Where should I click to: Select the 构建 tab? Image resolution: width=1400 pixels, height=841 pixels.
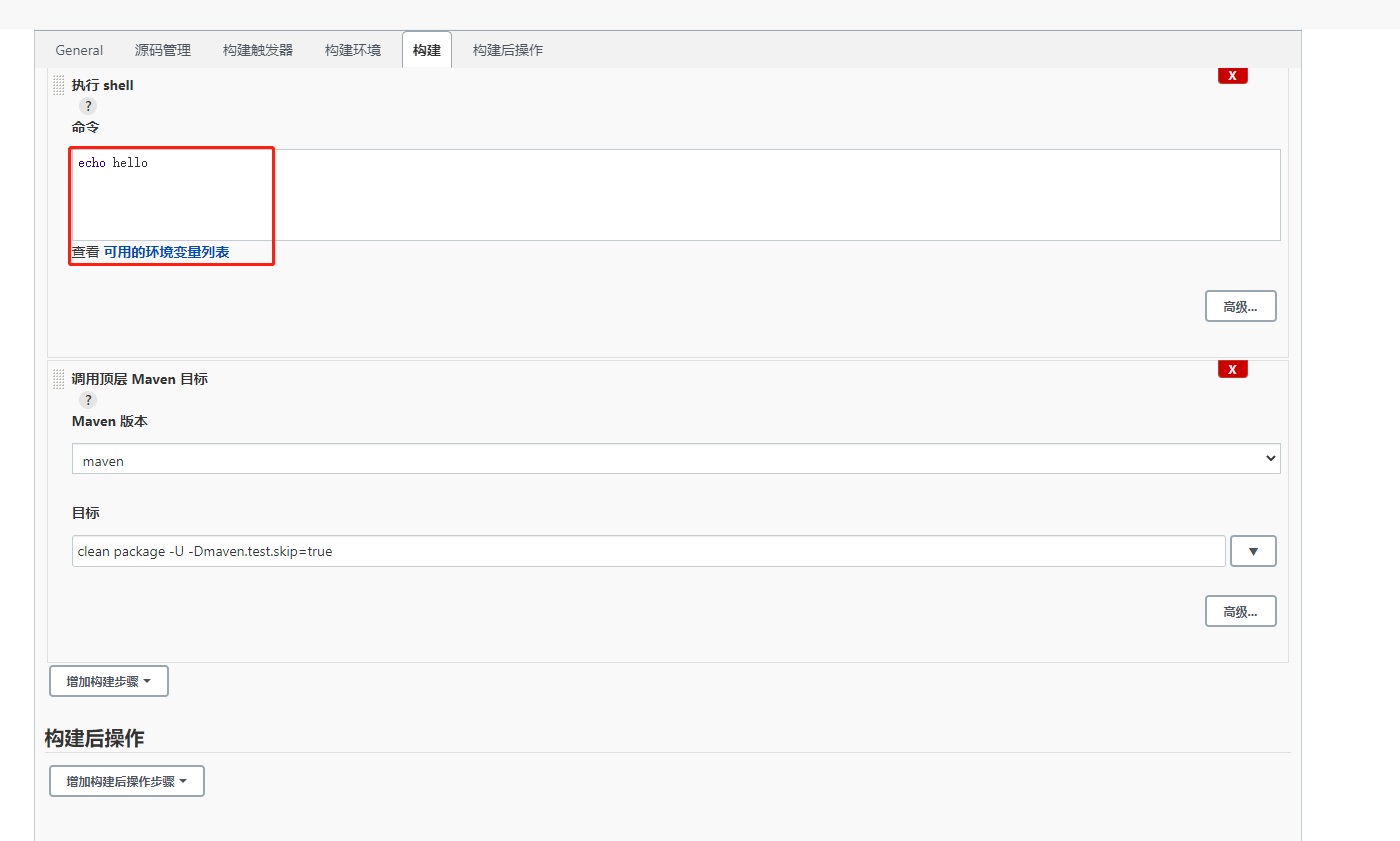(x=427, y=50)
